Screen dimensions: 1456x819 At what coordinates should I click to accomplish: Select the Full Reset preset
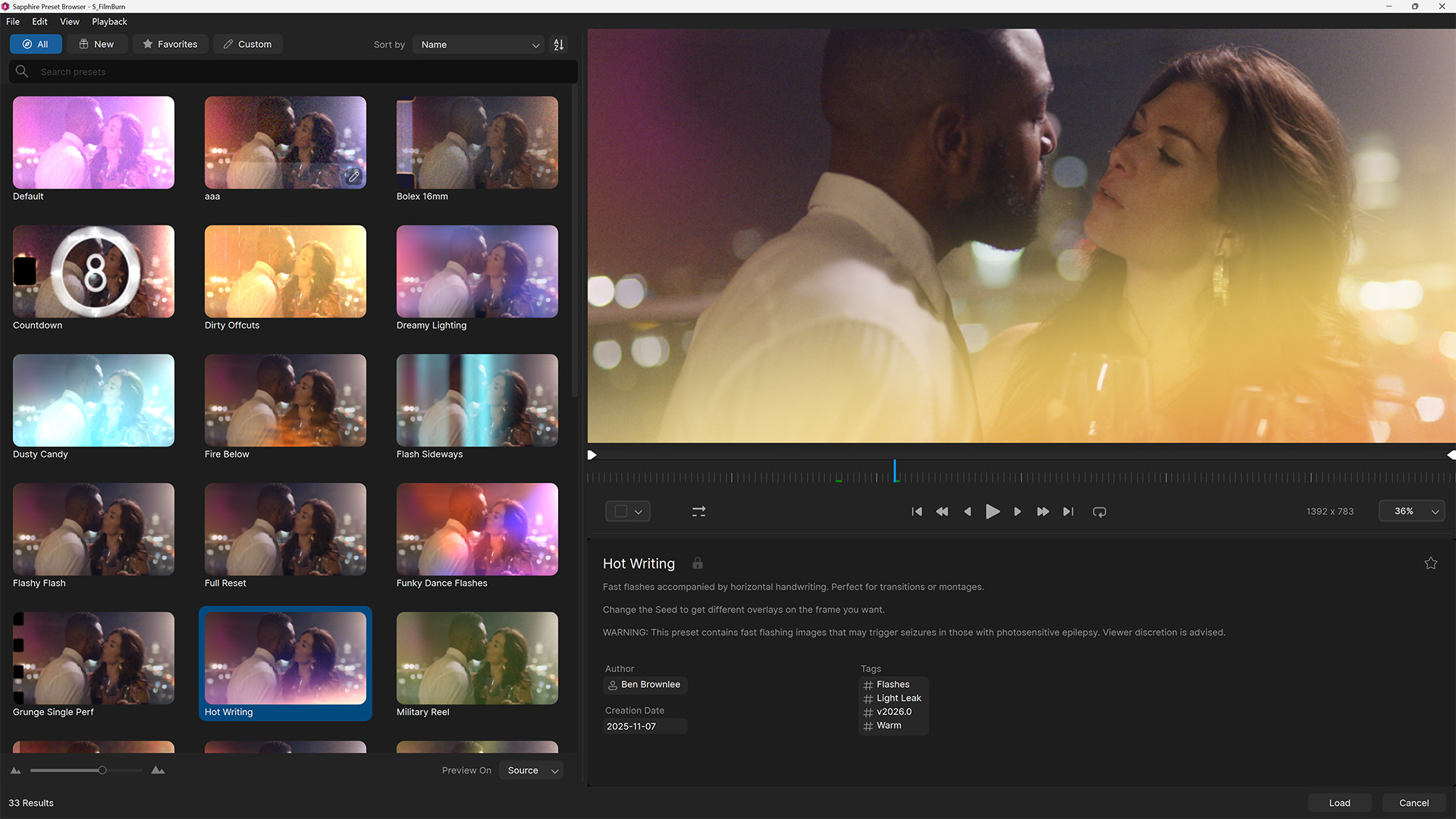[285, 529]
